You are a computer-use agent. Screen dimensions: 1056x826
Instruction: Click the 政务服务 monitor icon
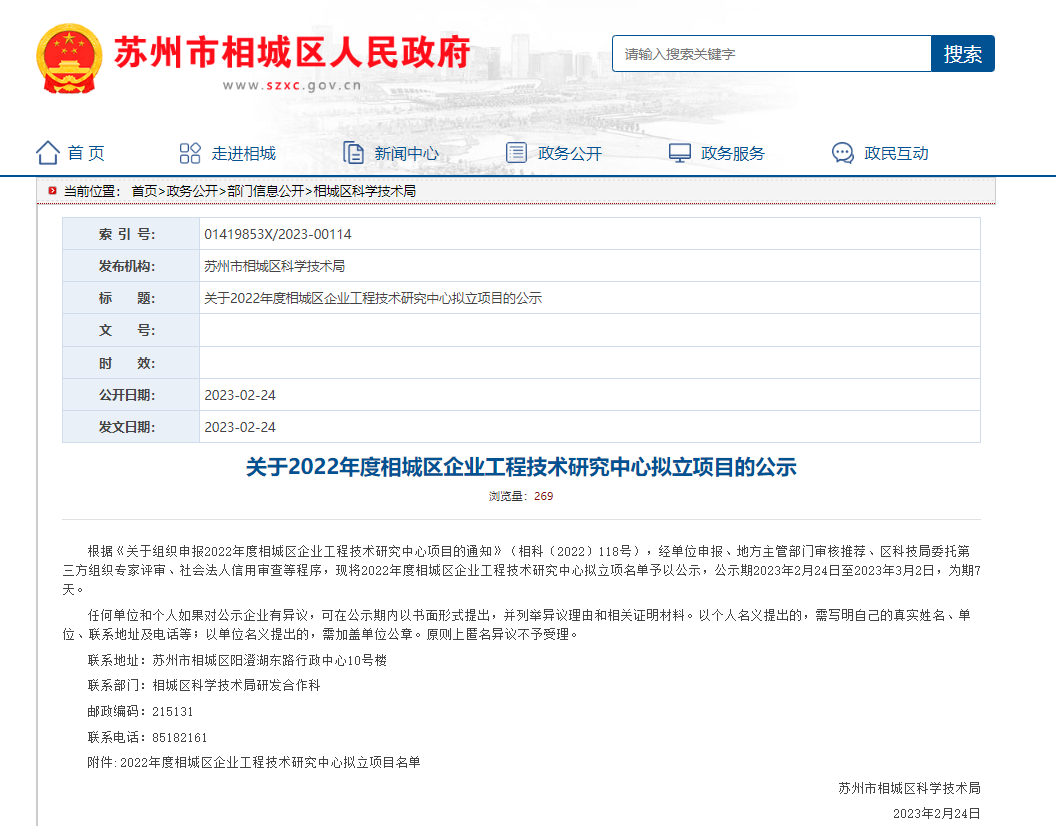click(x=680, y=153)
